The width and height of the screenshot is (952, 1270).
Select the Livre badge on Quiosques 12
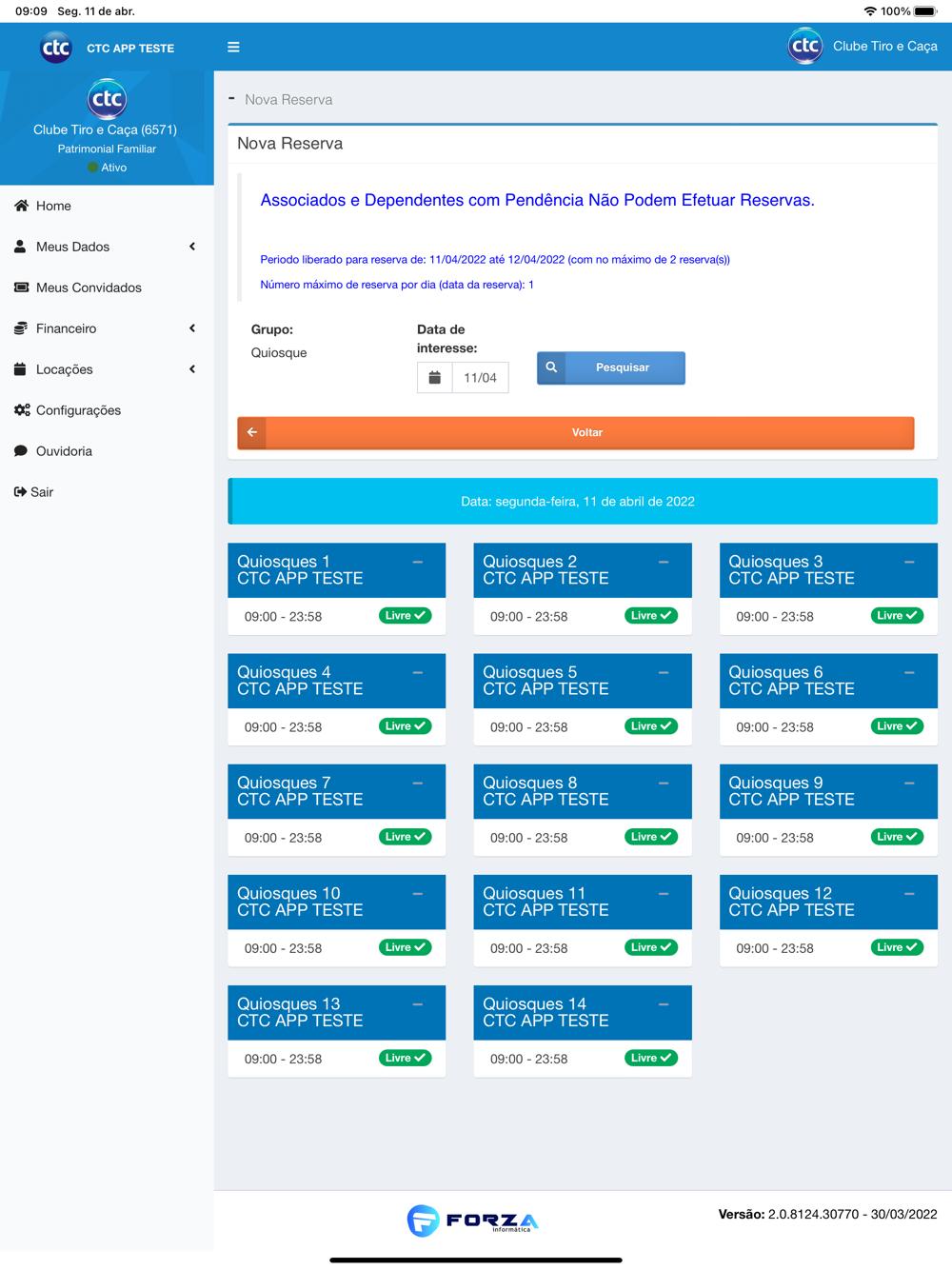(x=897, y=947)
